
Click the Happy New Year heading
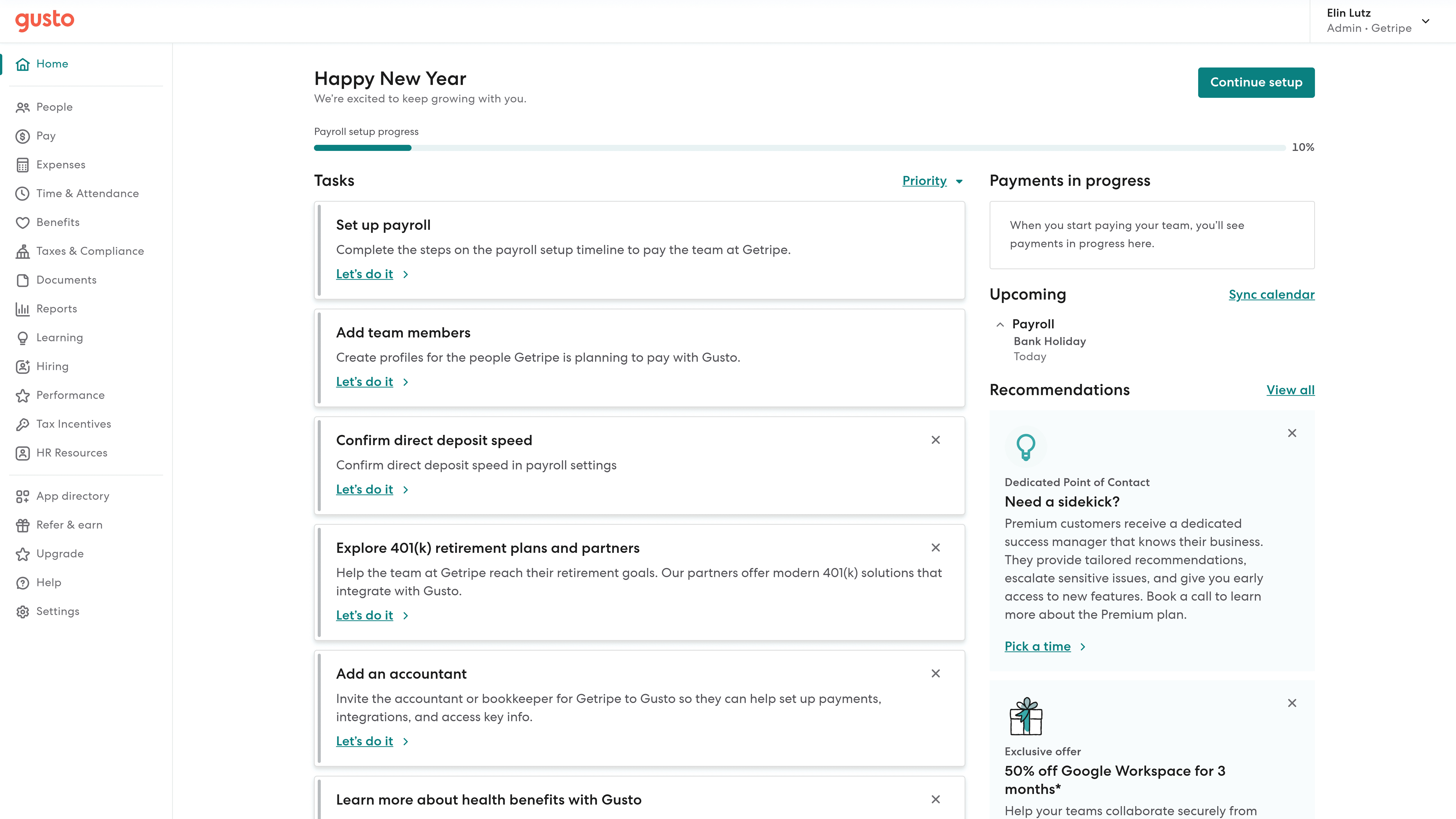390,78
